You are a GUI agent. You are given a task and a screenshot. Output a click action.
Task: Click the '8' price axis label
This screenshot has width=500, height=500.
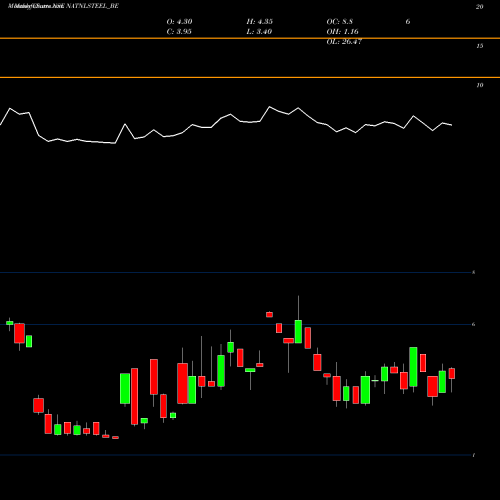pyautogui.click(x=473, y=272)
